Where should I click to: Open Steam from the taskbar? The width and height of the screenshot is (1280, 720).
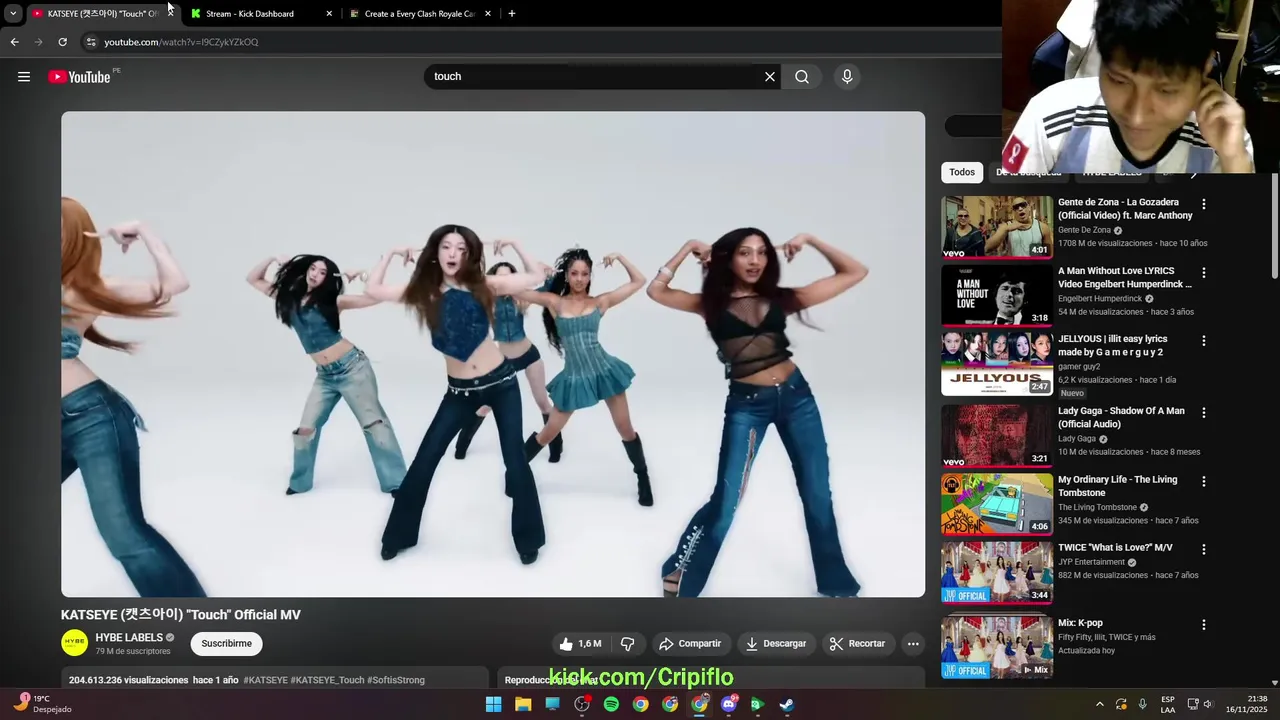[787, 704]
